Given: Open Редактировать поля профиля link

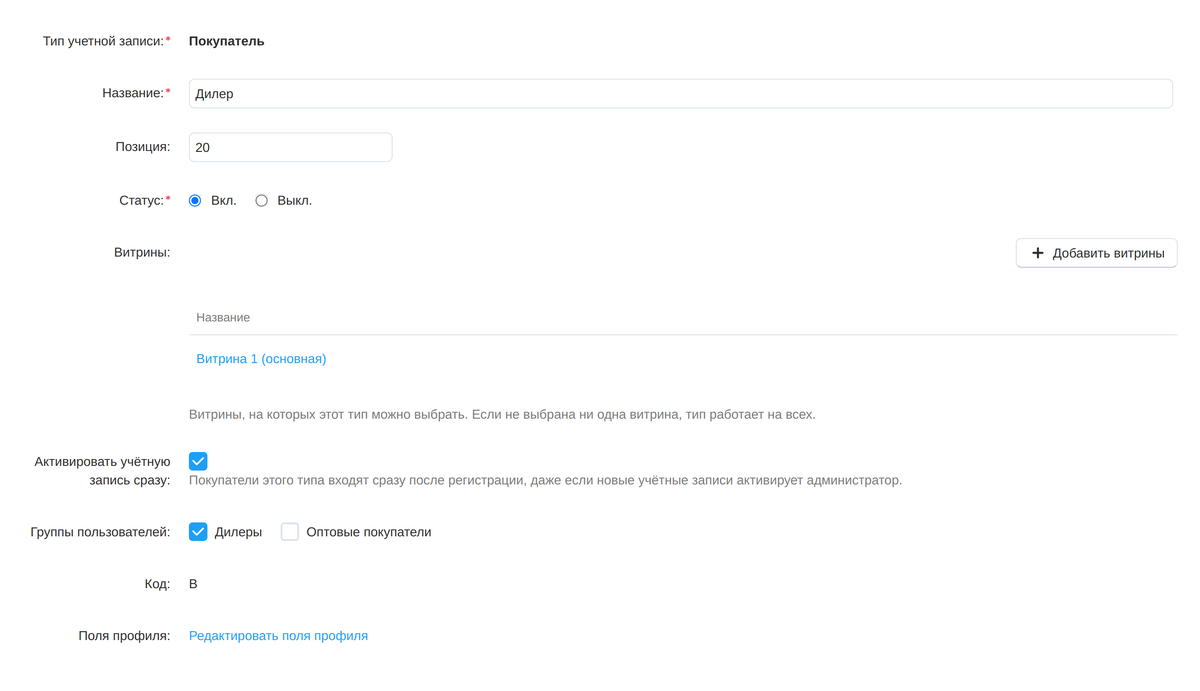Looking at the screenshot, I should pyautogui.click(x=278, y=636).
